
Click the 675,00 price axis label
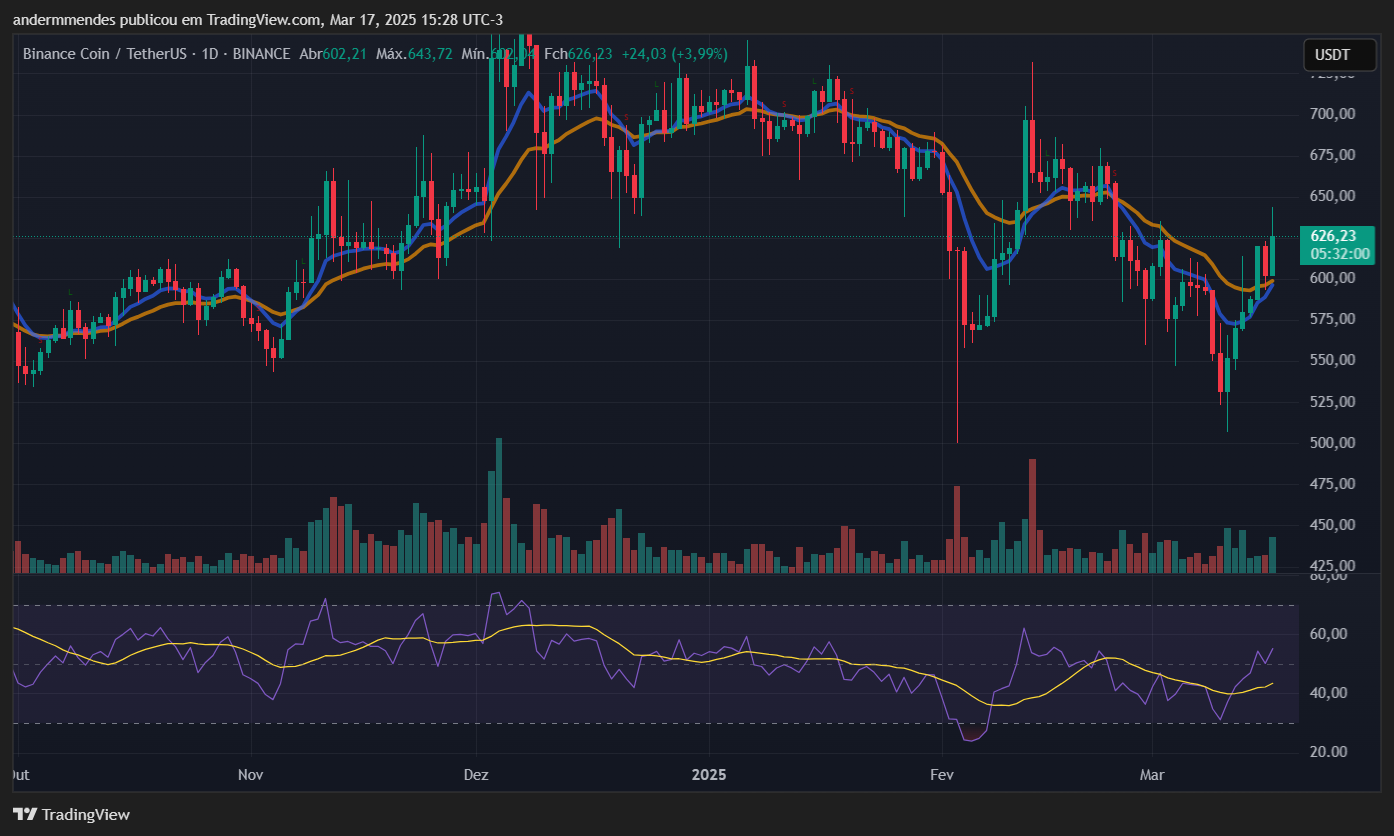1335,155
